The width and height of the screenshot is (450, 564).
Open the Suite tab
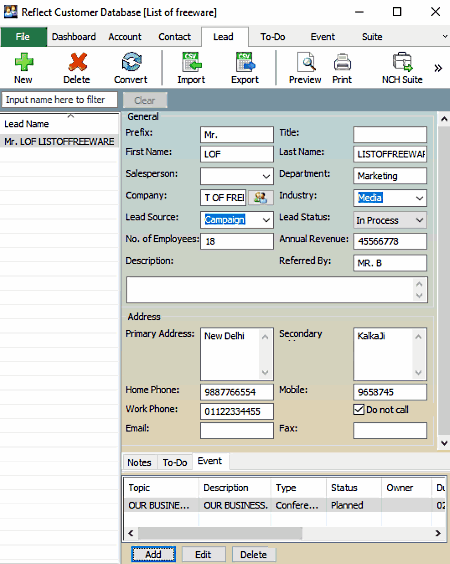pos(372,37)
